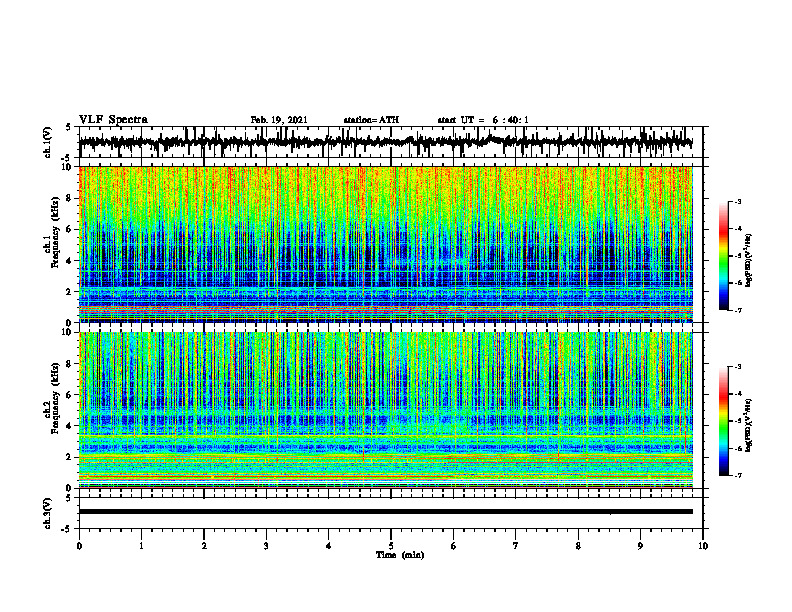Screen dimensions: 792x612
Task: Click the ch.1 spectrogram panel
Action: 386,244
